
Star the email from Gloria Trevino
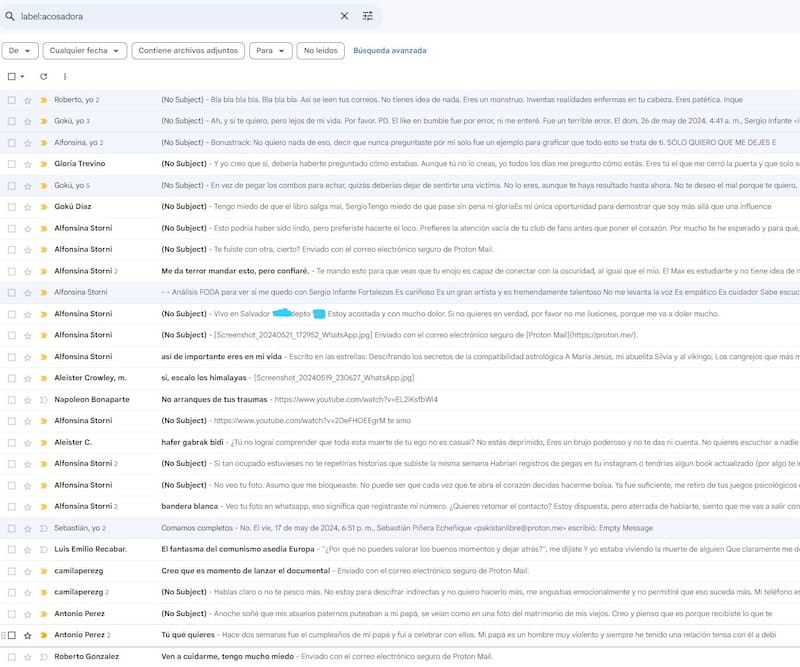(x=28, y=164)
